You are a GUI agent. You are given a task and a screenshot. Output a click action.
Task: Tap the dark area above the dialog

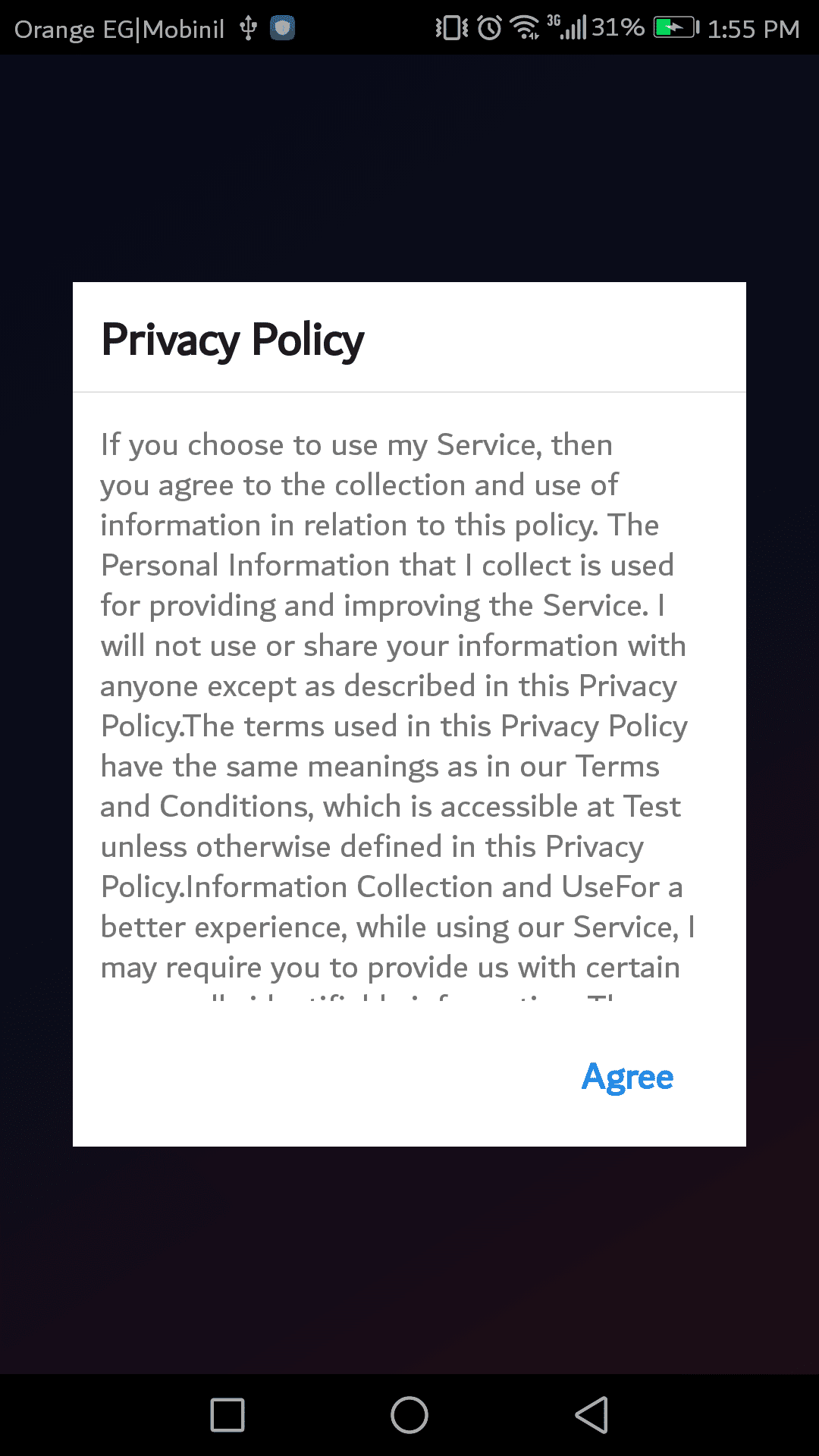[409, 167]
